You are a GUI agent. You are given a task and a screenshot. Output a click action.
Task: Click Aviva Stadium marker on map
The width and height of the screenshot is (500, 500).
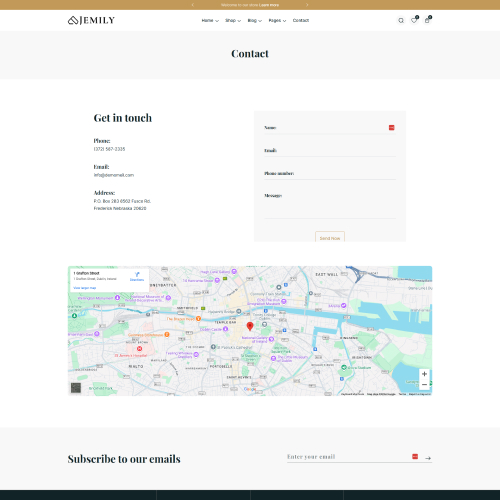tap(344, 367)
